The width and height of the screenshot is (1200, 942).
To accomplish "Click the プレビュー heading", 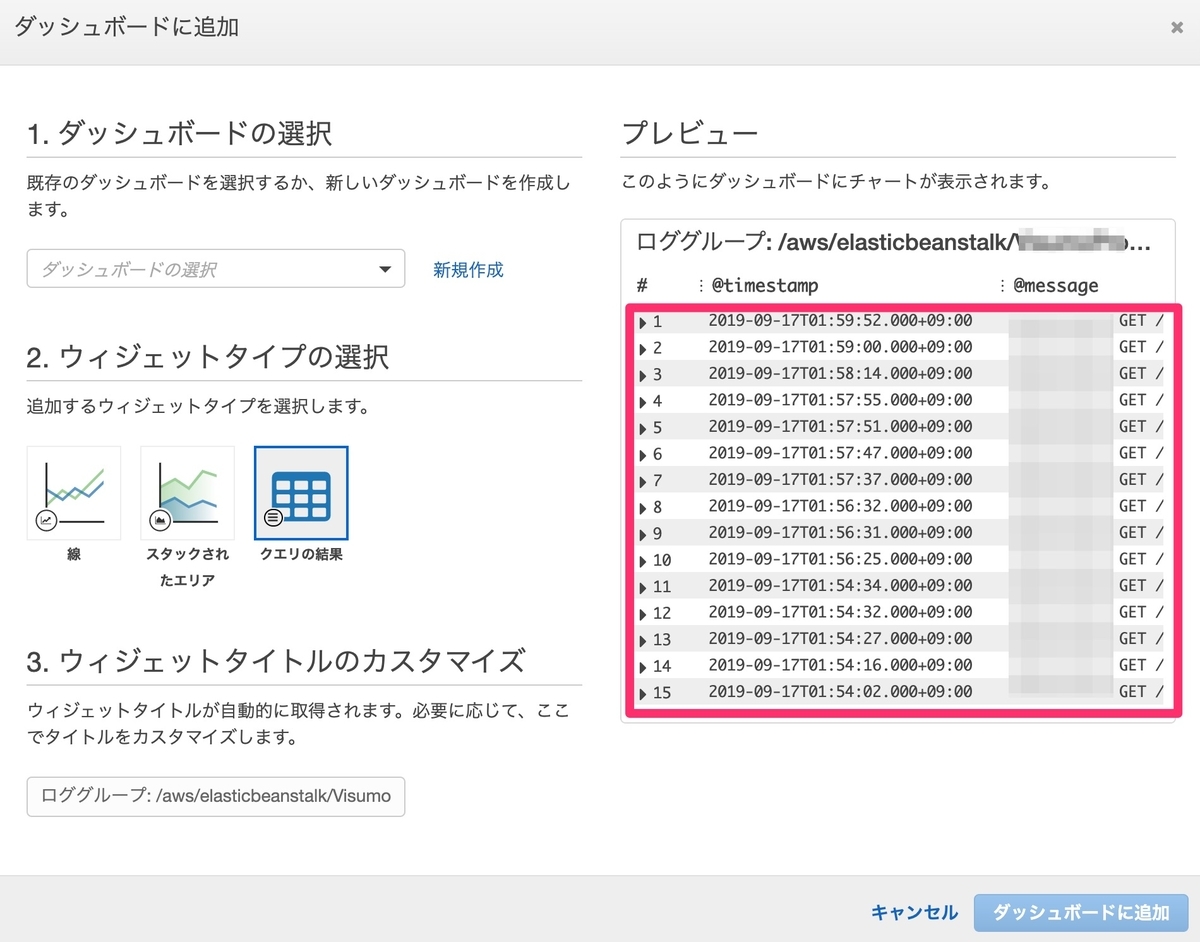I will (x=690, y=133).
